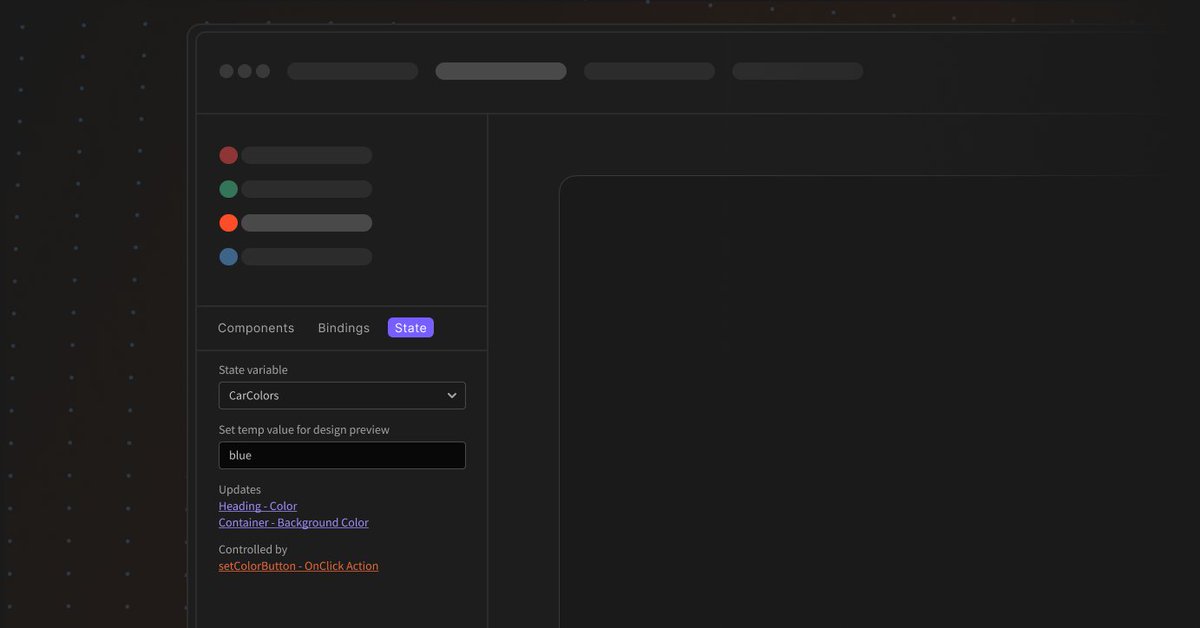The height and width of the screenshot is (628, 1200).
Task: Click the temp value field containing blue
Action: [342, 455]
